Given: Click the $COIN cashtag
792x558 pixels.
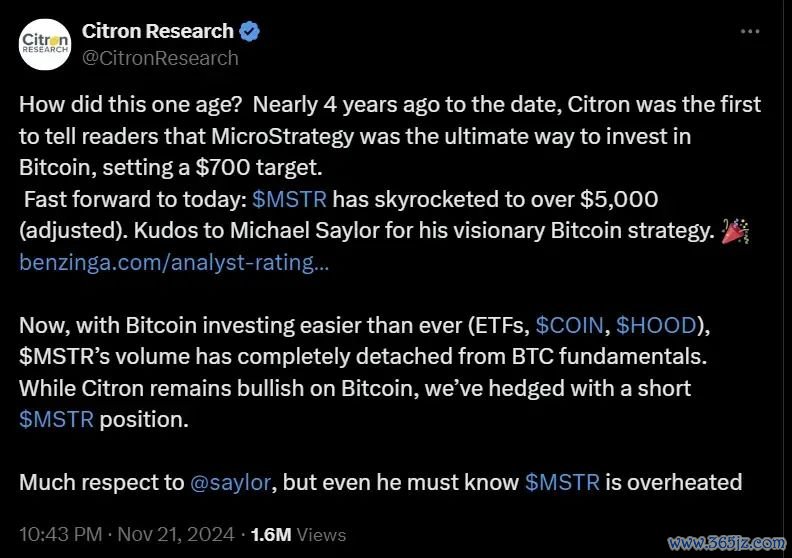Looking at the screenshot, I should 569,326.
